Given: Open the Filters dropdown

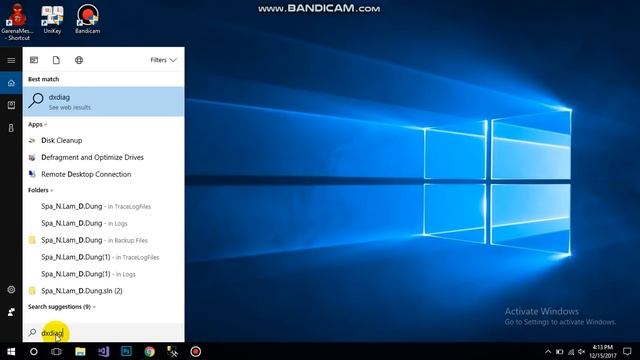Looking at the screenshot, I should [163, 60].
